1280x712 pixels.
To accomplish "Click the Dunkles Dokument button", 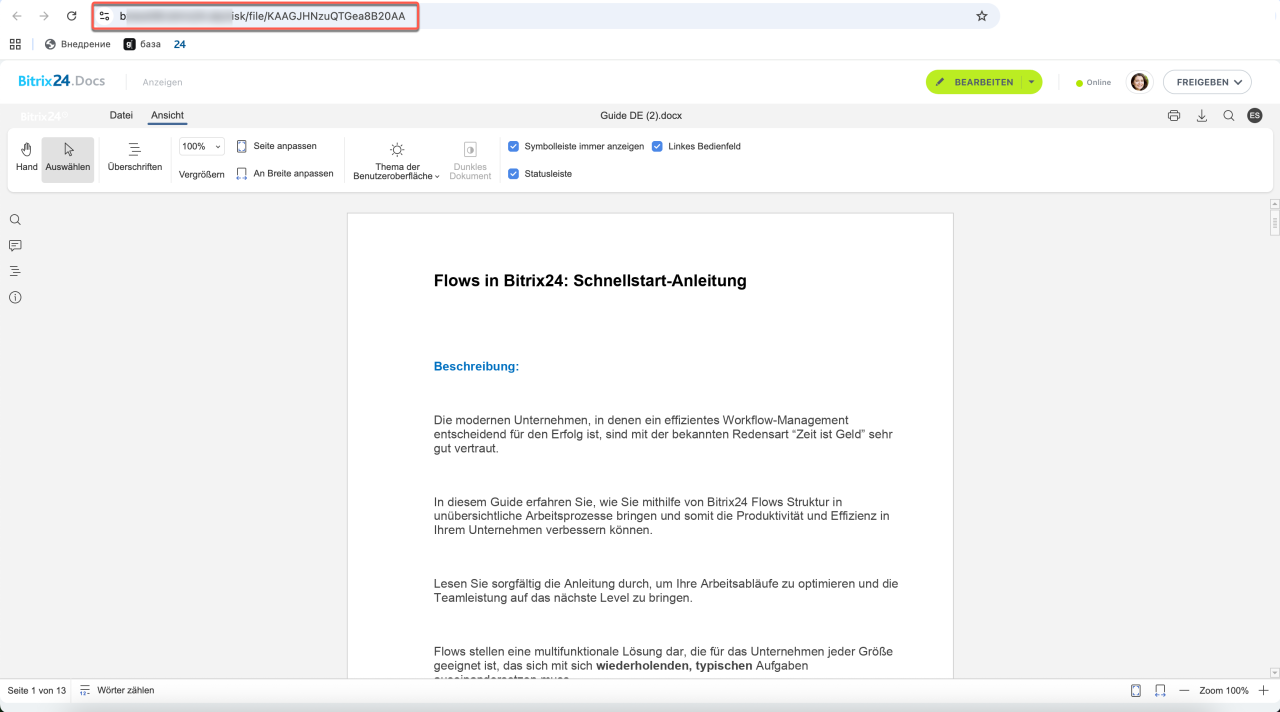I will tap(470, 160).
